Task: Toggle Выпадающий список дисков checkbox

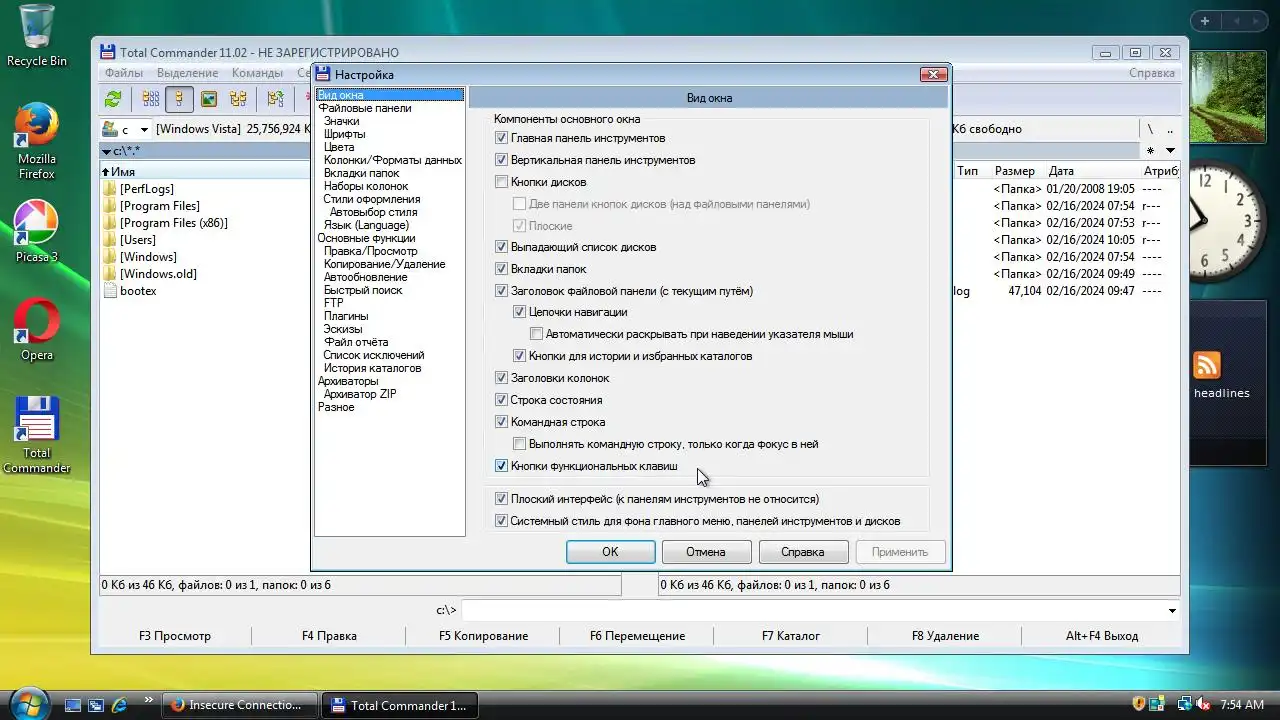Action: pos(502,247)
